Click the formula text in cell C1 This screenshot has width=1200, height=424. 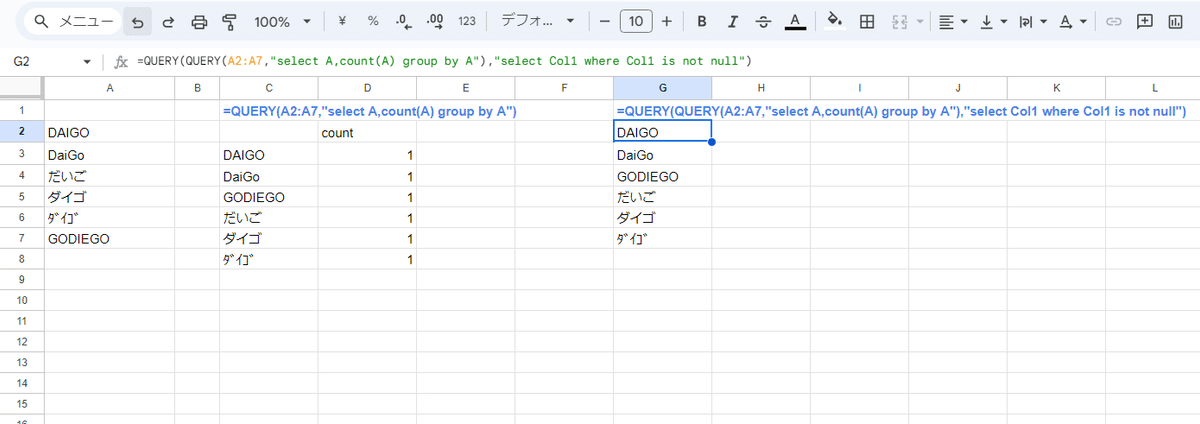[369, 111]
